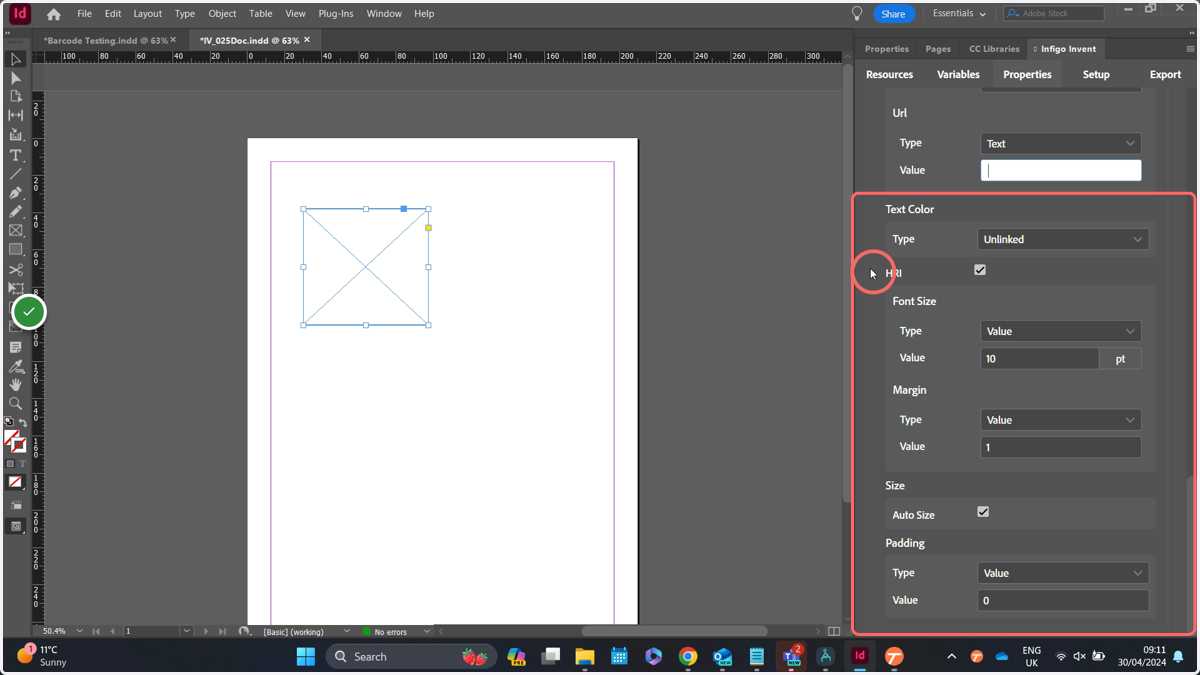Select the Pencil tool
This screenshot has width=1200, height=675.
tap(16, 212)
